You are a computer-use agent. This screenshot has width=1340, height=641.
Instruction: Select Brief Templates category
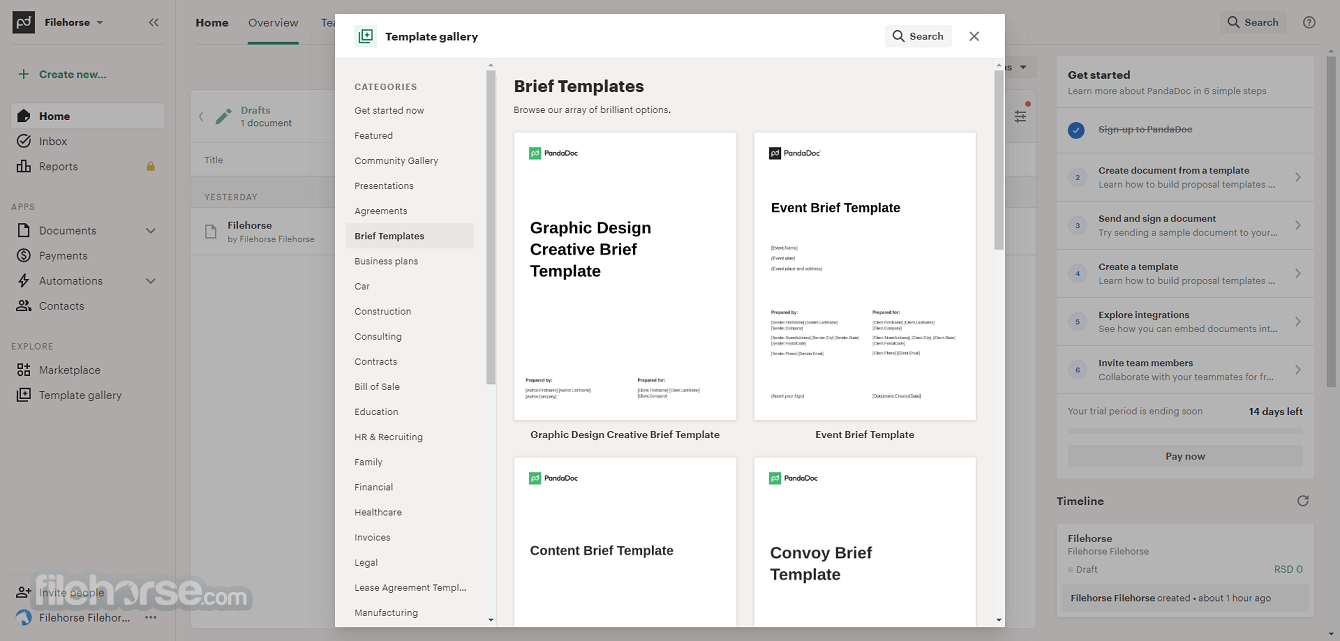point(410,236)
